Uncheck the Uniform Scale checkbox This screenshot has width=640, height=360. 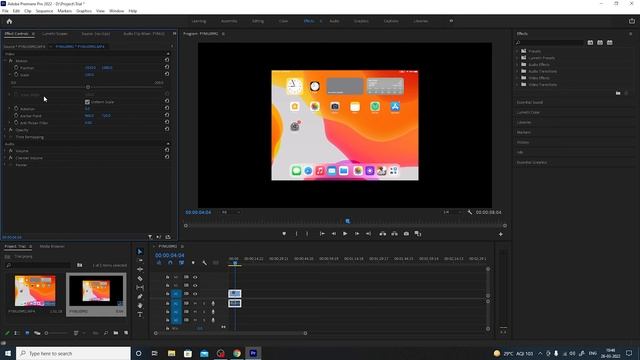click(x=87, y=102)
